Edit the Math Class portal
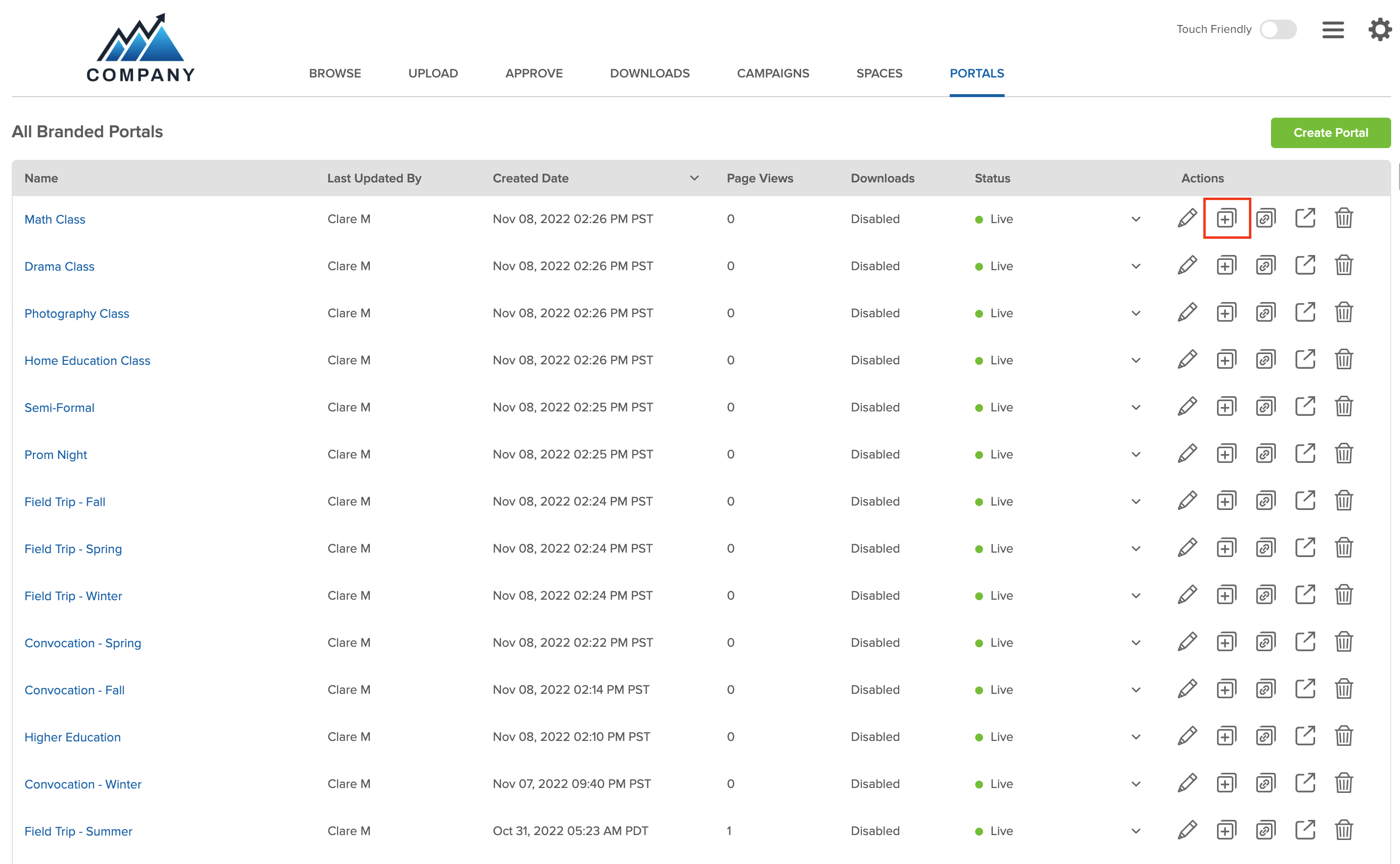This screenshot has width=1400, height=864. coord(1187,219)
